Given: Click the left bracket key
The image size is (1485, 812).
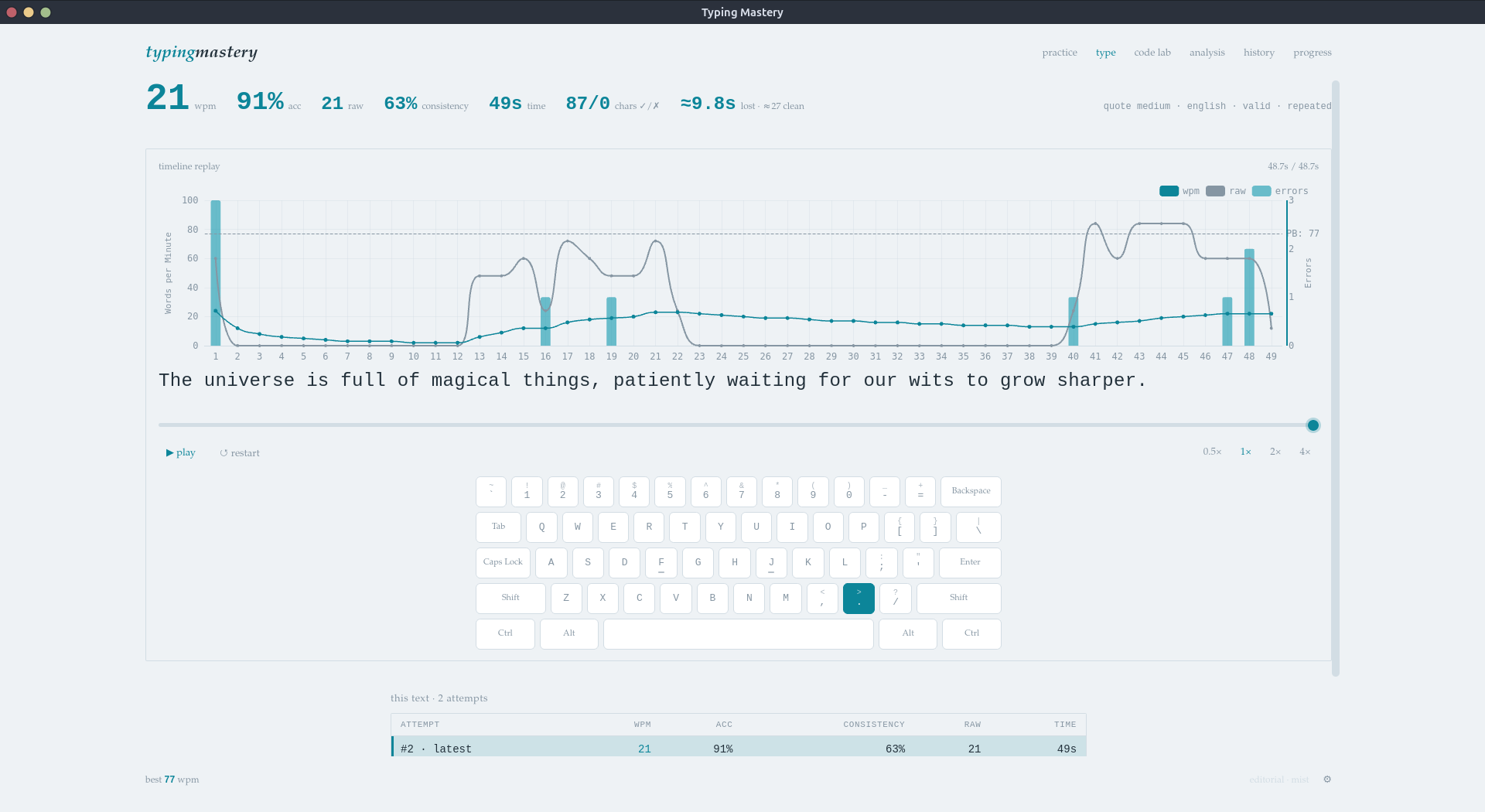Looking at the screenshot, I should pos(900,527).
